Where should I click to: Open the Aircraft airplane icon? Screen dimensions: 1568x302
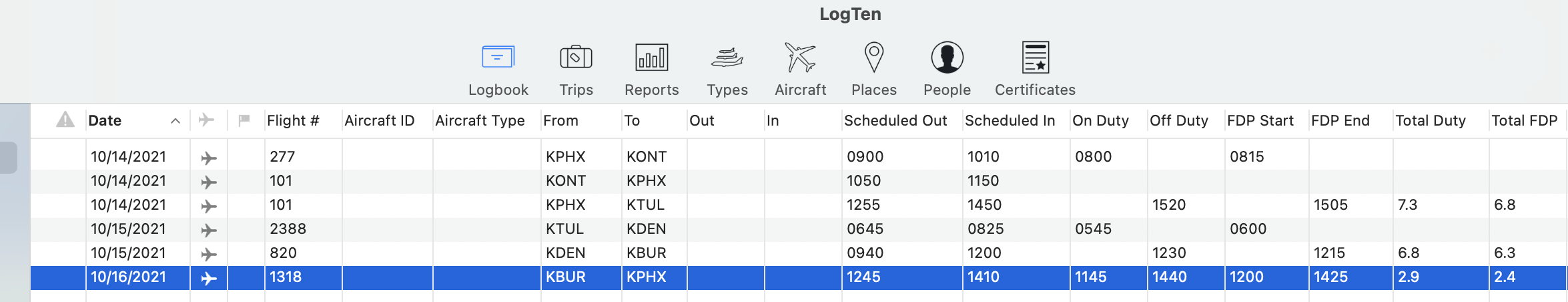click(x=800, y=57)
